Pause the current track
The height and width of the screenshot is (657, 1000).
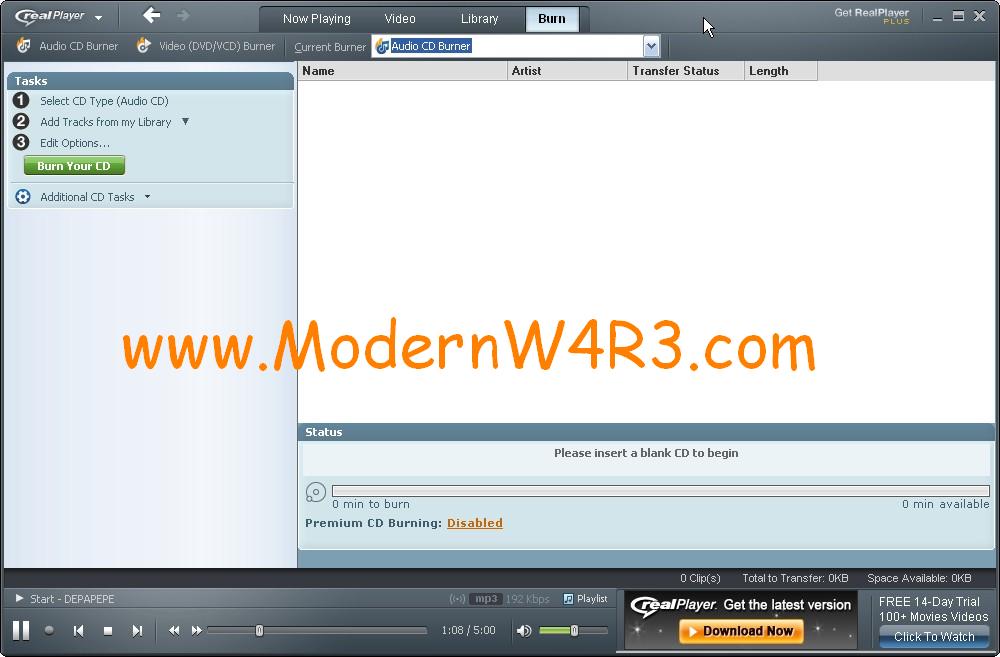click(21, 630)
